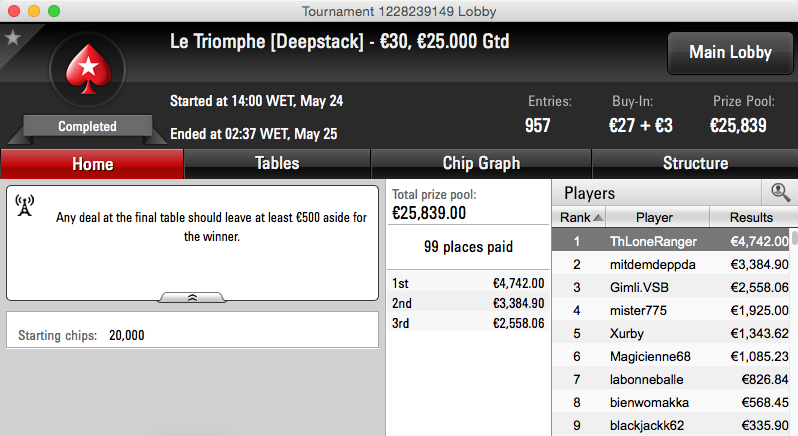Select player ThLoneRanger in the list
Image resolution: width=798 pixels, height=436 pixels.
pos(671,241)
